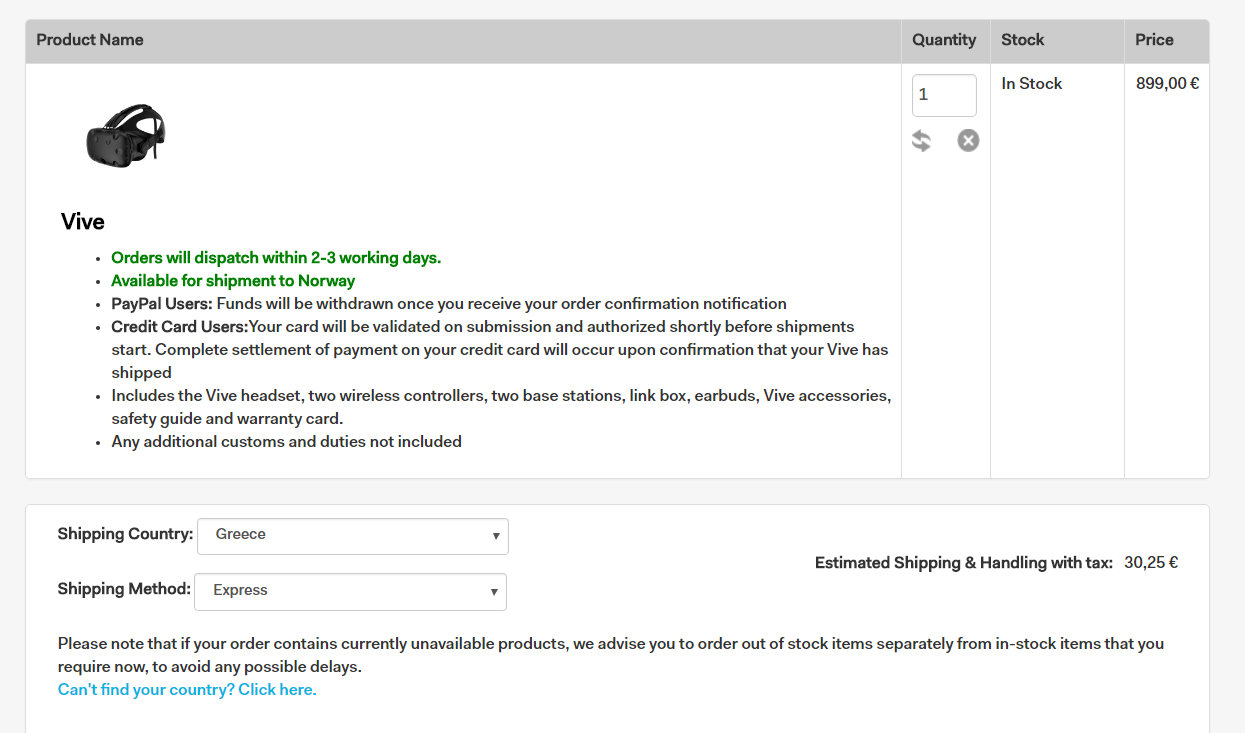Expand the Shipping Method dropdown showing Express
Image resolution: width=1245 pixels, height=733 pixels.
(350, 591)
